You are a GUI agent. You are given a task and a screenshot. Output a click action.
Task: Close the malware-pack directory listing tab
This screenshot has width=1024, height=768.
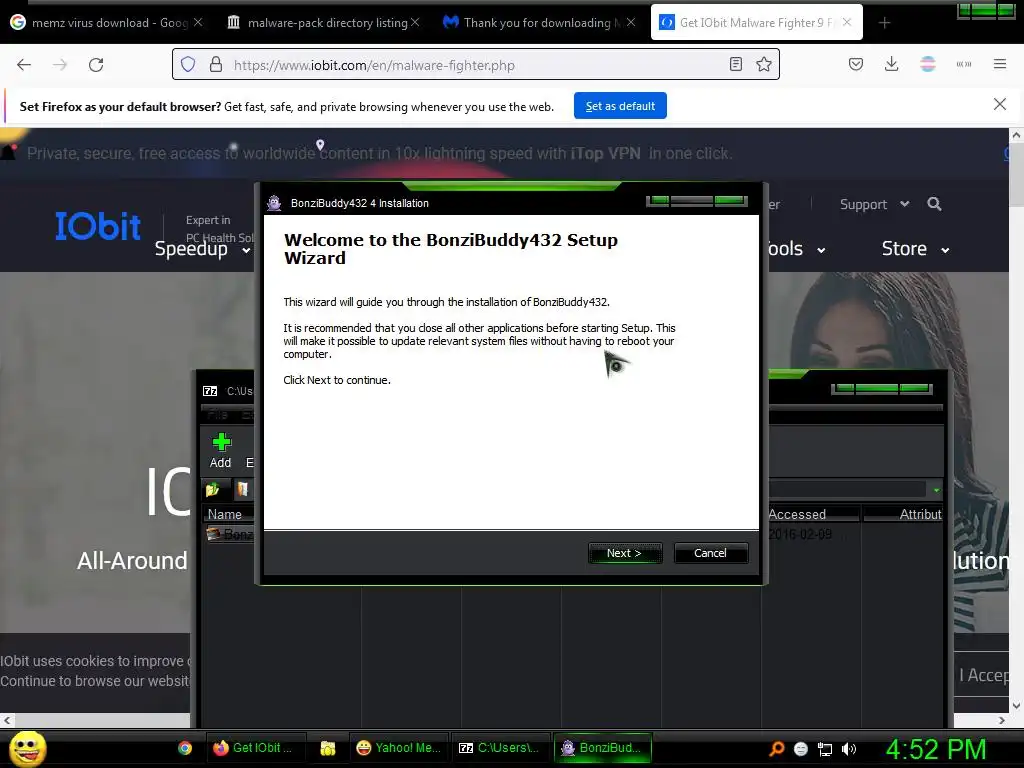tap(415, 22)
